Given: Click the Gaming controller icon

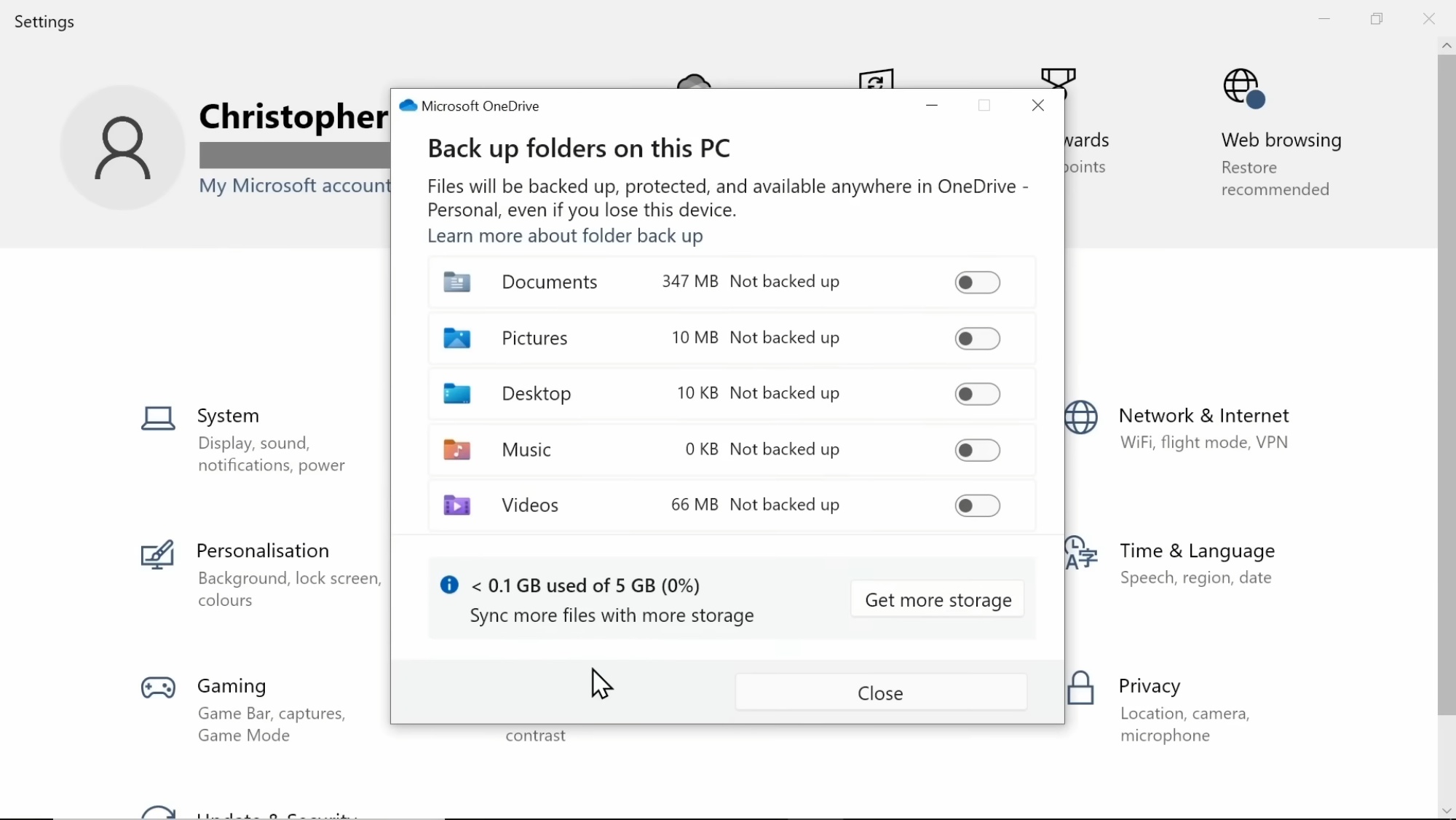Looking at the screenshot, I should point(158,687).
